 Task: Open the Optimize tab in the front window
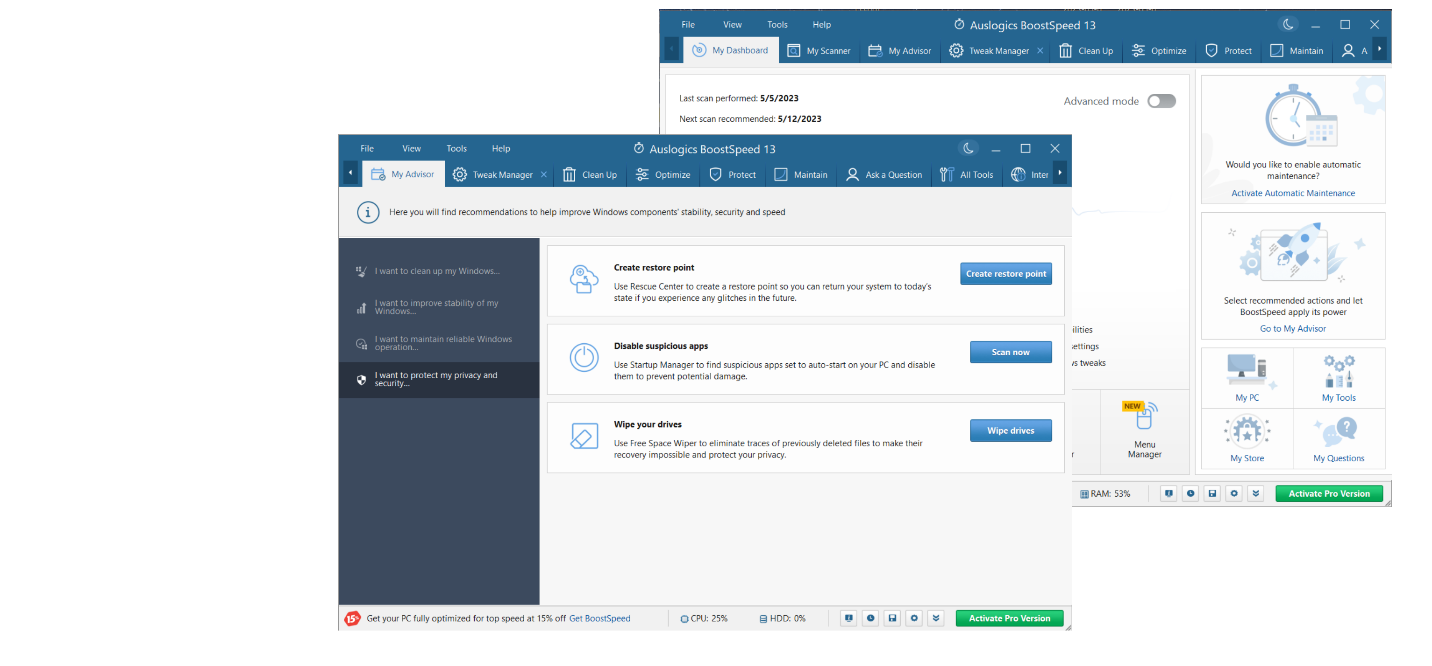click(x=663, y=174)
